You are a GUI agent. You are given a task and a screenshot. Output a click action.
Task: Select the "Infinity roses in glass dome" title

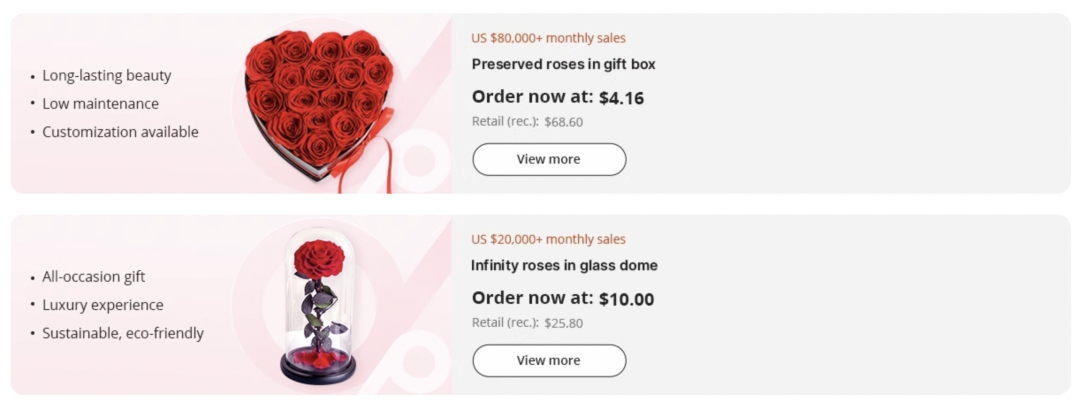pos(564,266)
